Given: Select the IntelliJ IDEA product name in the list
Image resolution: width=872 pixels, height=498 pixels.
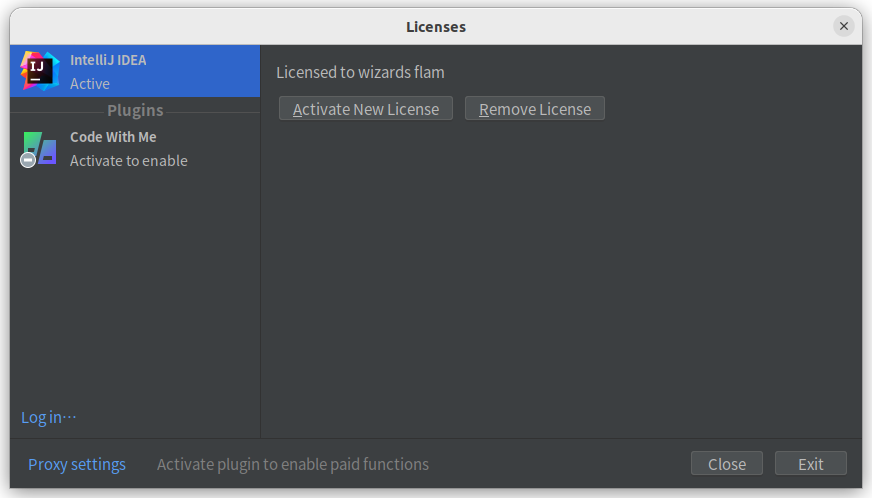Looking at the screenshot, I should point(108,60).
